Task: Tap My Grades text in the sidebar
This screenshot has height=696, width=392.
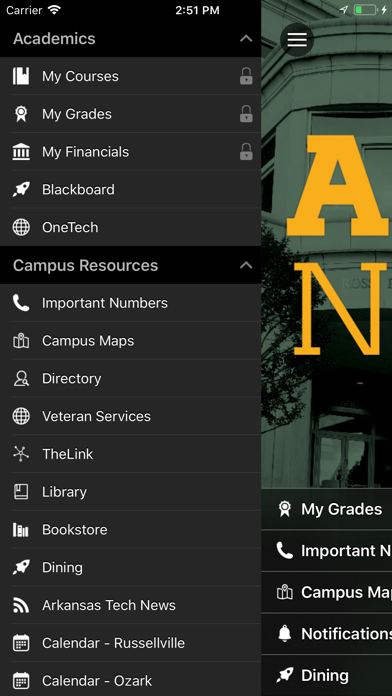Action: pos(77,114)
